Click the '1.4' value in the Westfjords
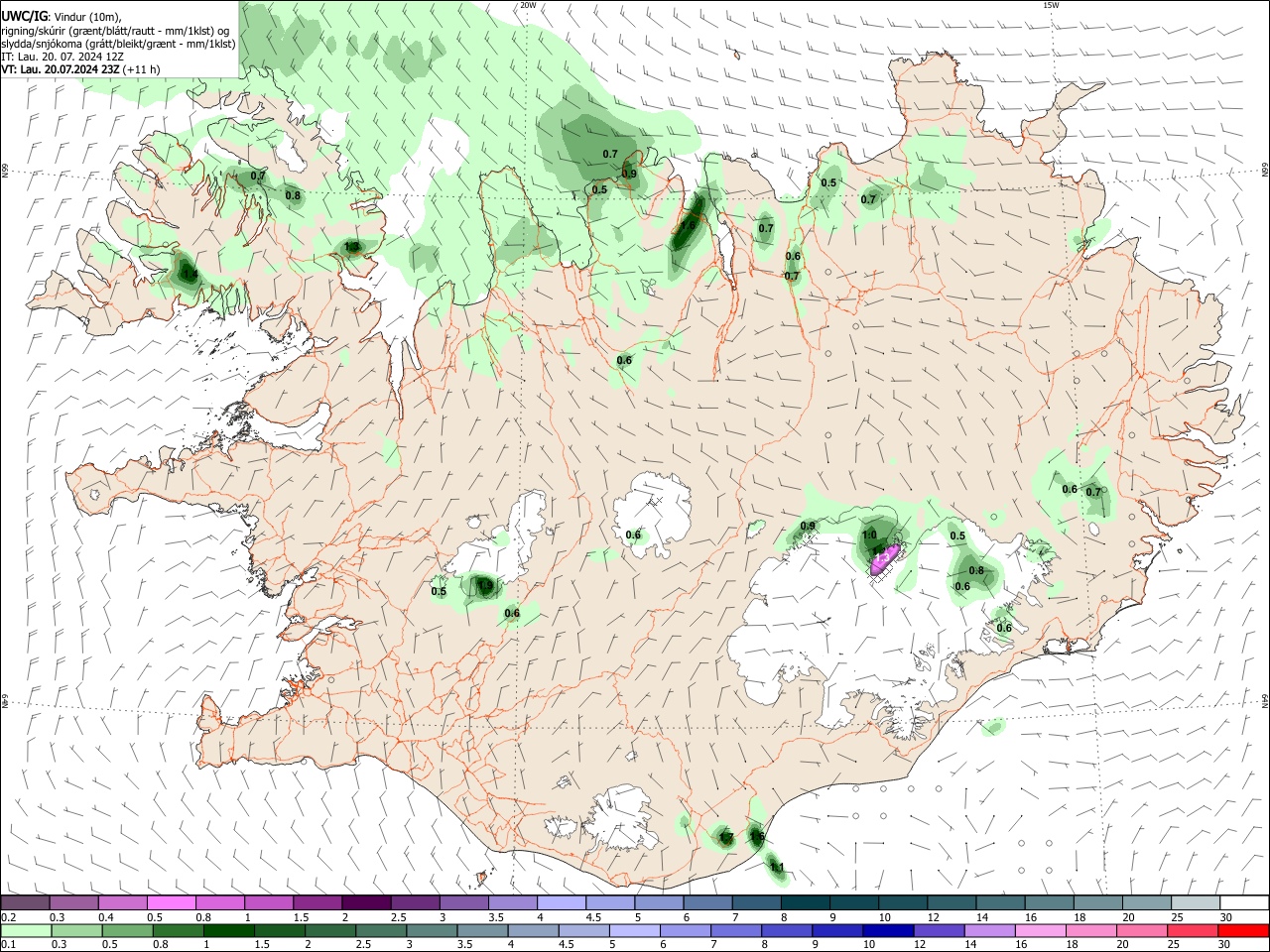 click(x=190, y=275)
